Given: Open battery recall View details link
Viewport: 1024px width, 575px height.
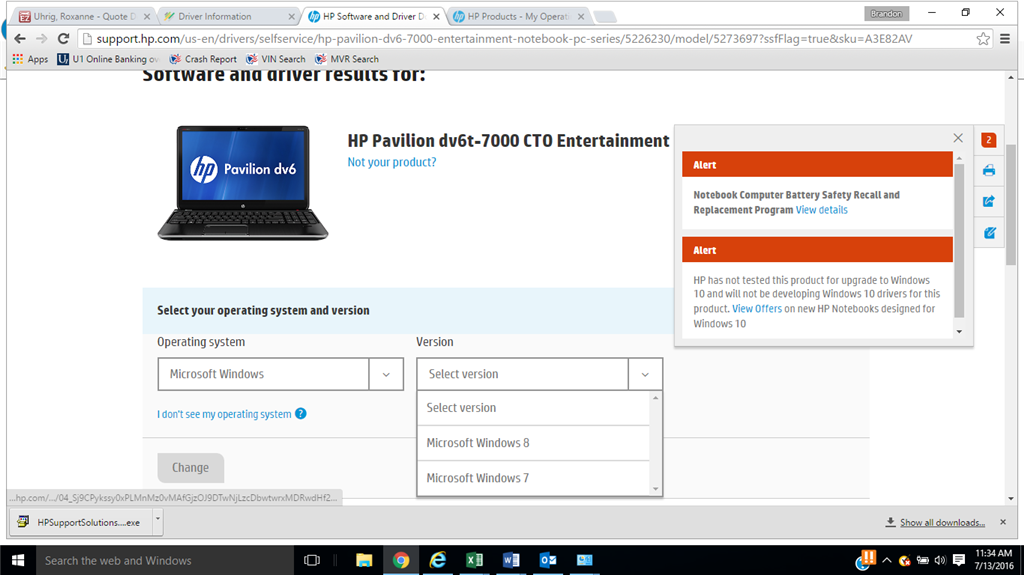Looking at the screenshot, I should 822,210.
